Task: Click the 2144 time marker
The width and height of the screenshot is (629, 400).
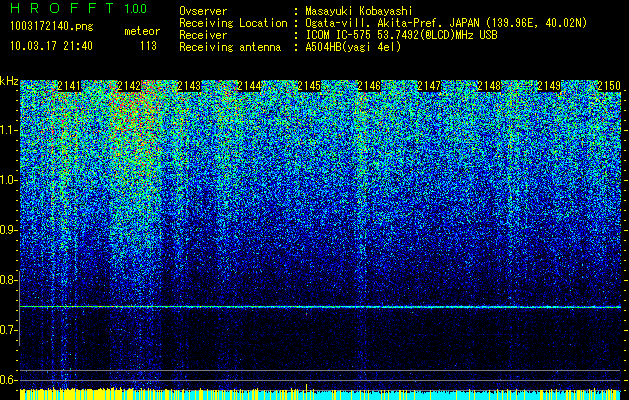Action: [249, 86]
